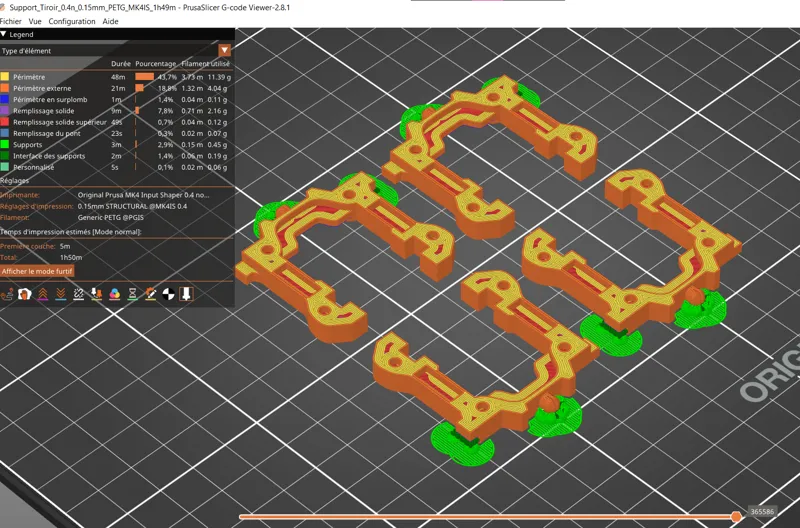Toggle pause prints hourglass icon
The width and height of the screenshot is (800, 528).
coord(132,294)
